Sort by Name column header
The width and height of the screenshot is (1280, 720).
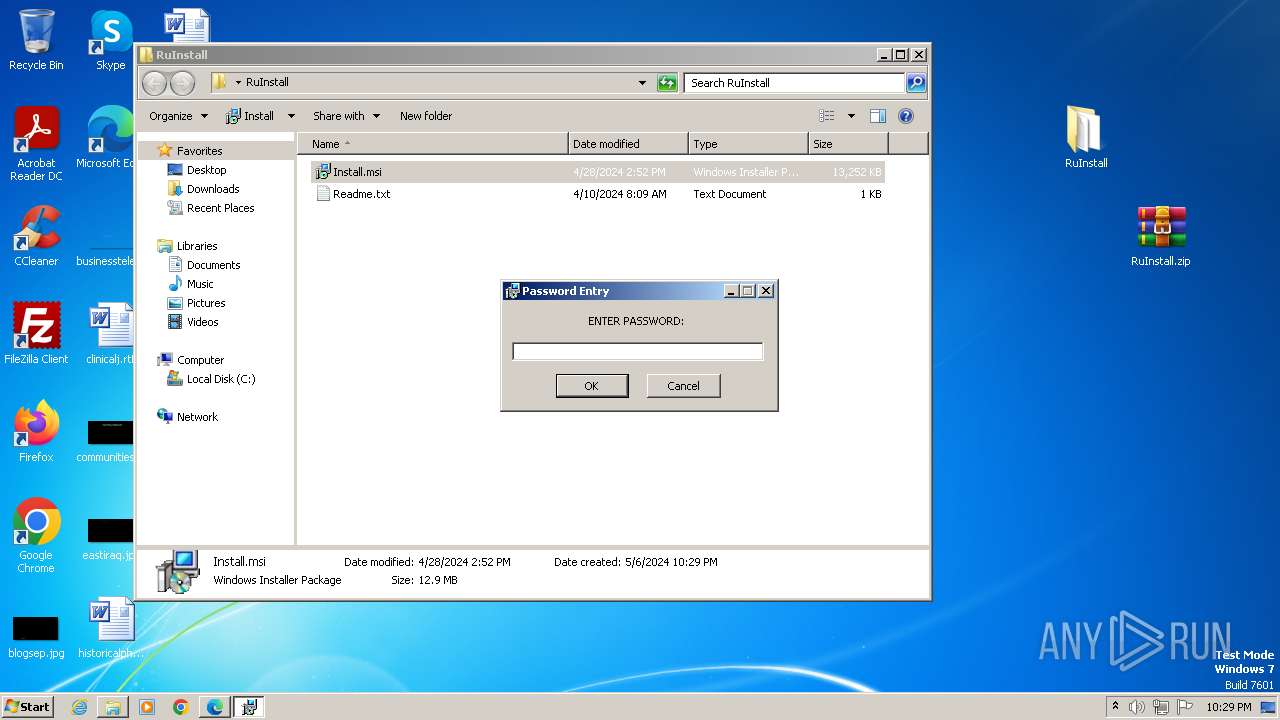432,144
